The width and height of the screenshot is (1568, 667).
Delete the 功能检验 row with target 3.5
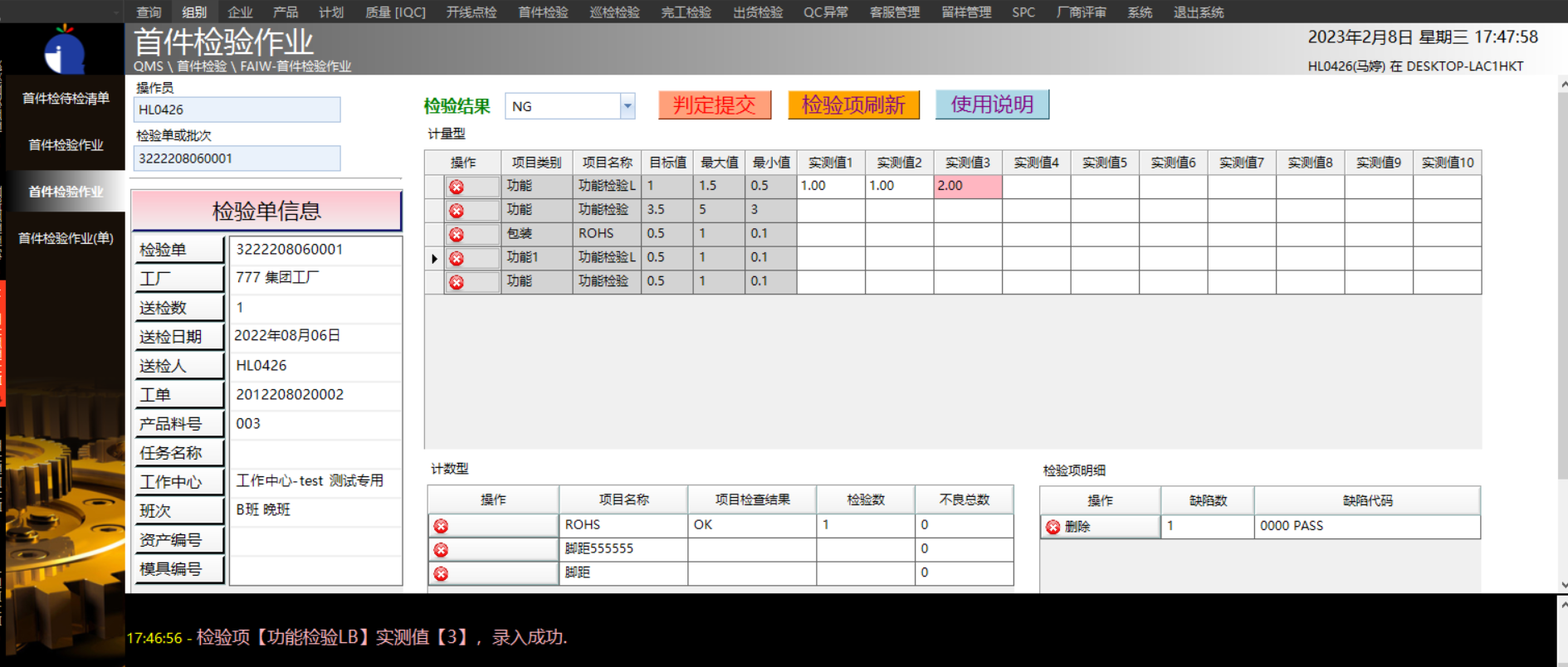click(457, 211)
